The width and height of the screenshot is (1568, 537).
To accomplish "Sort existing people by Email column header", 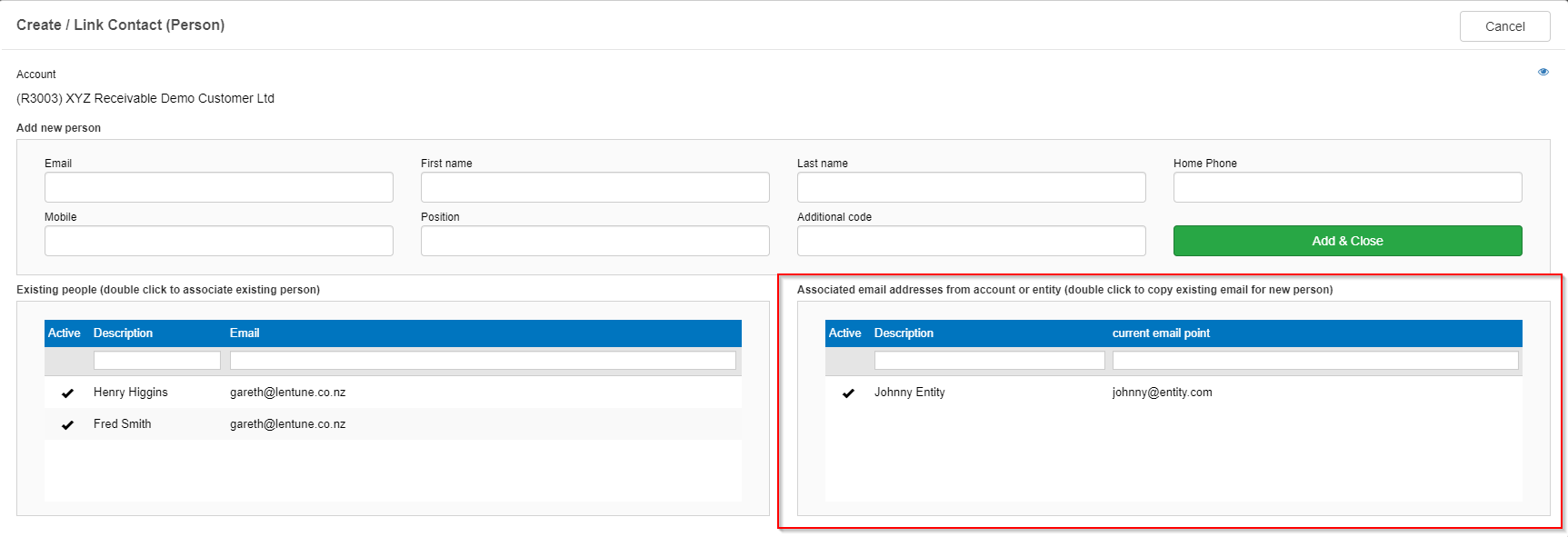I will point(245,333).
